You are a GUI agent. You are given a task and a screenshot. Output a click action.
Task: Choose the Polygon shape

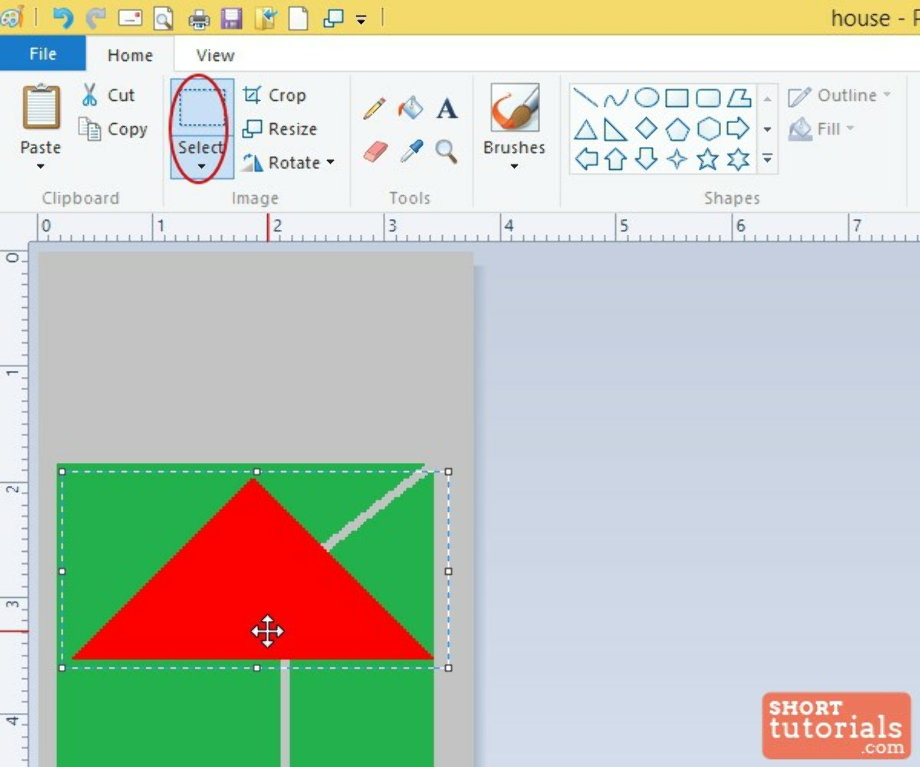(x=739, y=98)
